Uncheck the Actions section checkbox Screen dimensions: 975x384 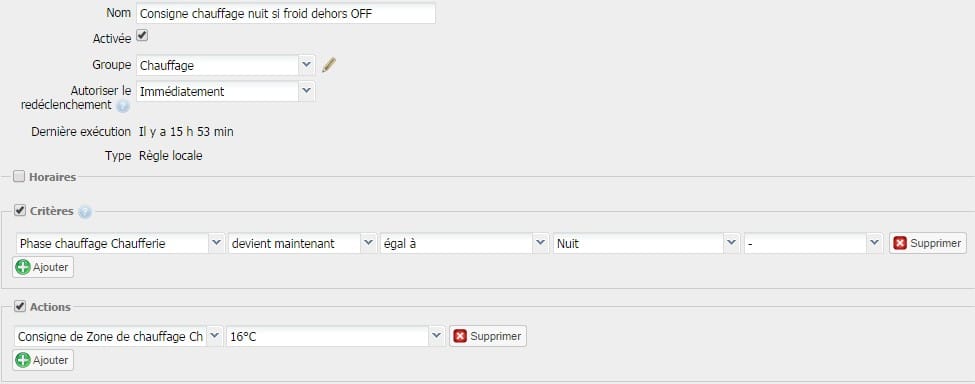(x=19, y=306)
